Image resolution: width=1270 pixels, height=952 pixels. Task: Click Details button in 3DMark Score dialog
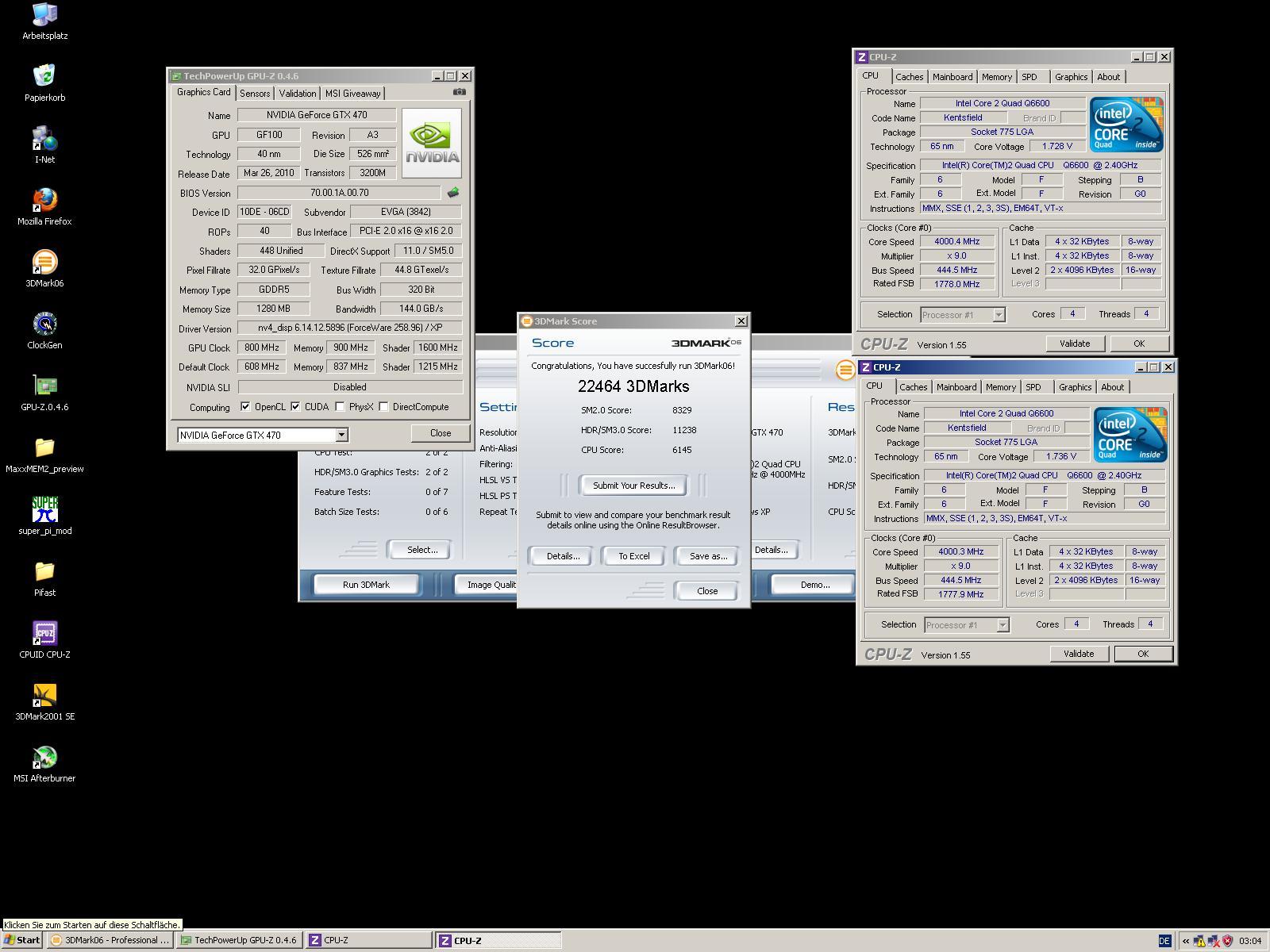point(563,556)
